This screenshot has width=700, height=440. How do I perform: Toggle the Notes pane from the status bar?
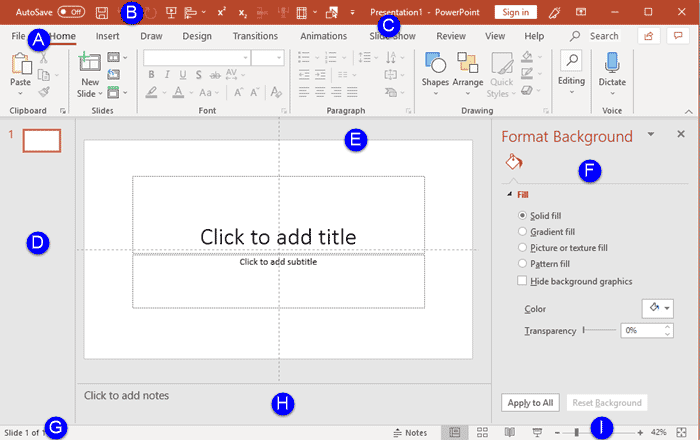tap(410, 432)
